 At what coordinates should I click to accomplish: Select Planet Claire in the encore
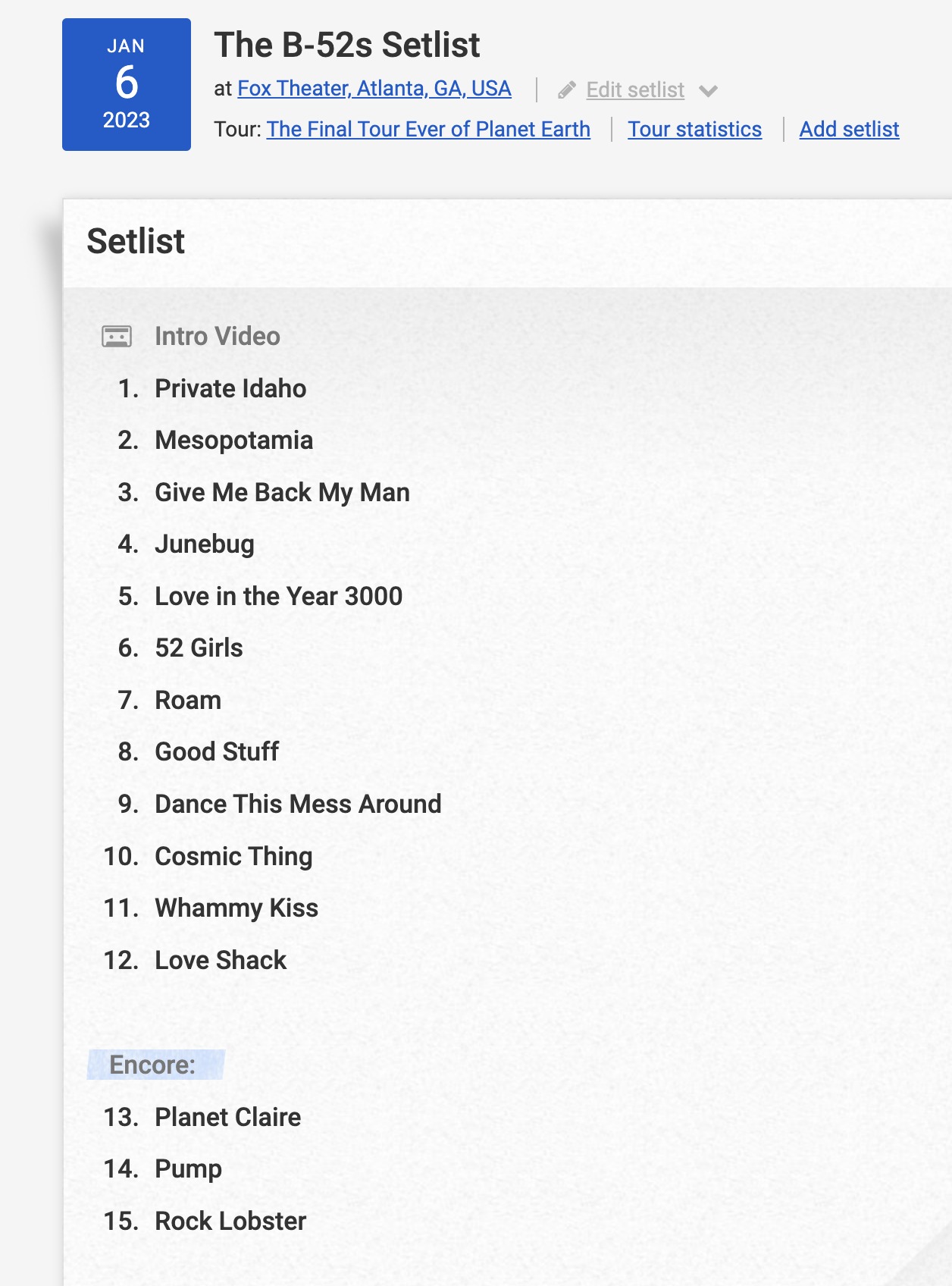(x=227, y=1118)
